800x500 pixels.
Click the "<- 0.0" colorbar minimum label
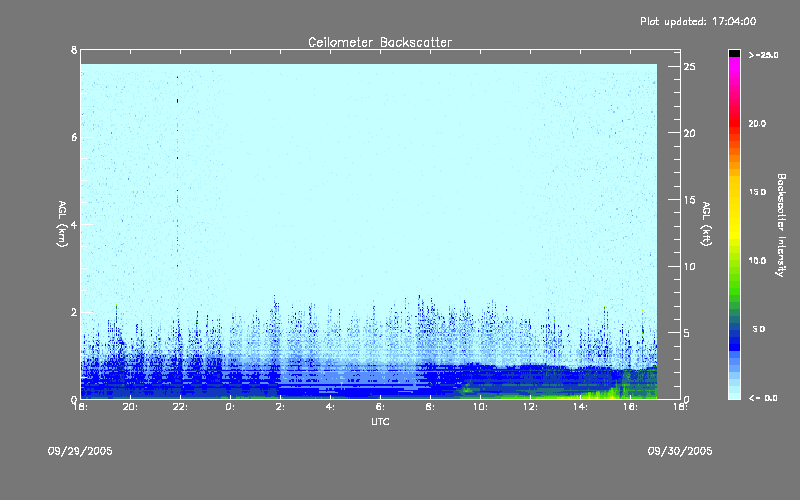[x=763, y=398]
